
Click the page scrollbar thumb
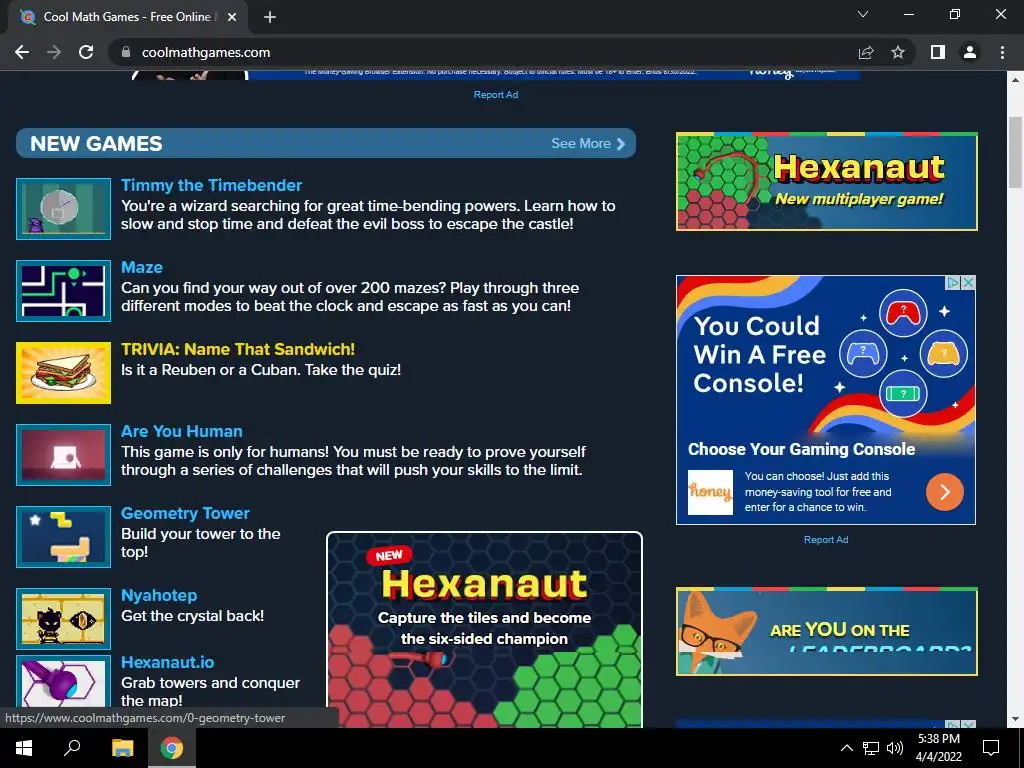point(1015,151)
